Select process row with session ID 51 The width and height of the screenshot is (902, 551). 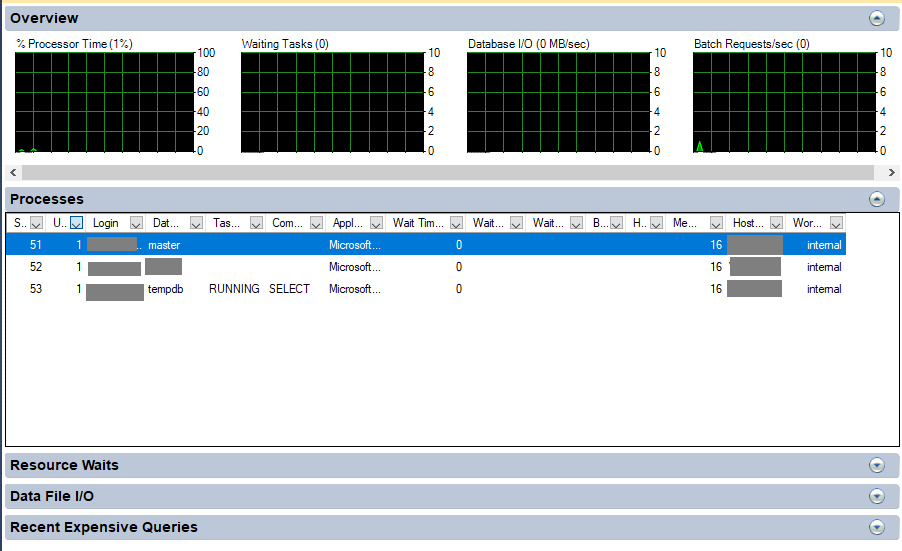pyautogui.click(x=426, y=245)
